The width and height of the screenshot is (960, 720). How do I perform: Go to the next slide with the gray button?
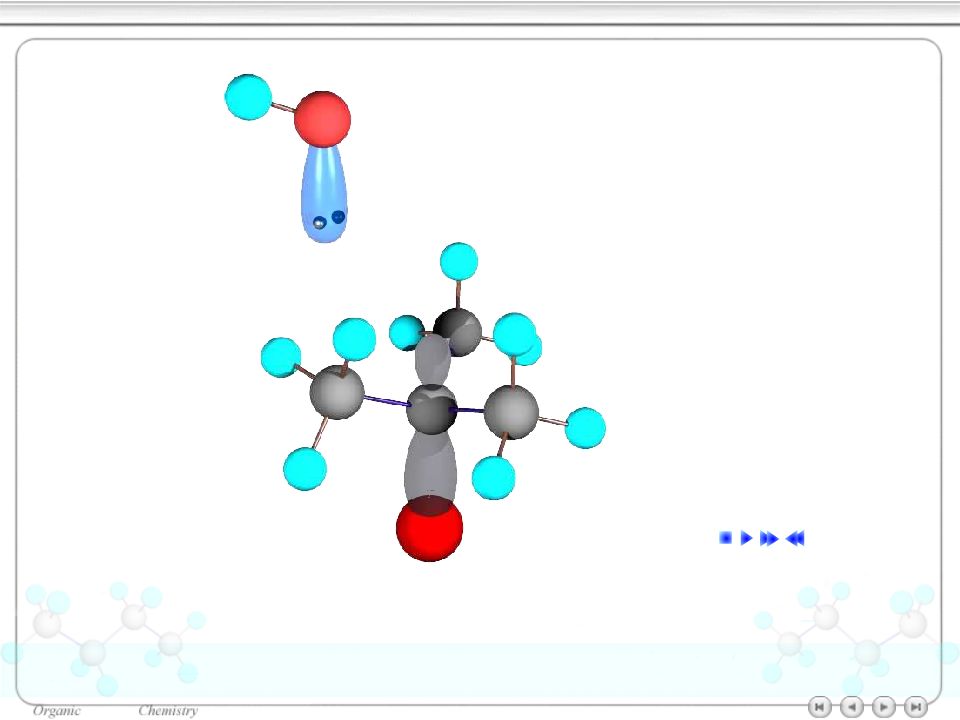click(x=883, y=707)
